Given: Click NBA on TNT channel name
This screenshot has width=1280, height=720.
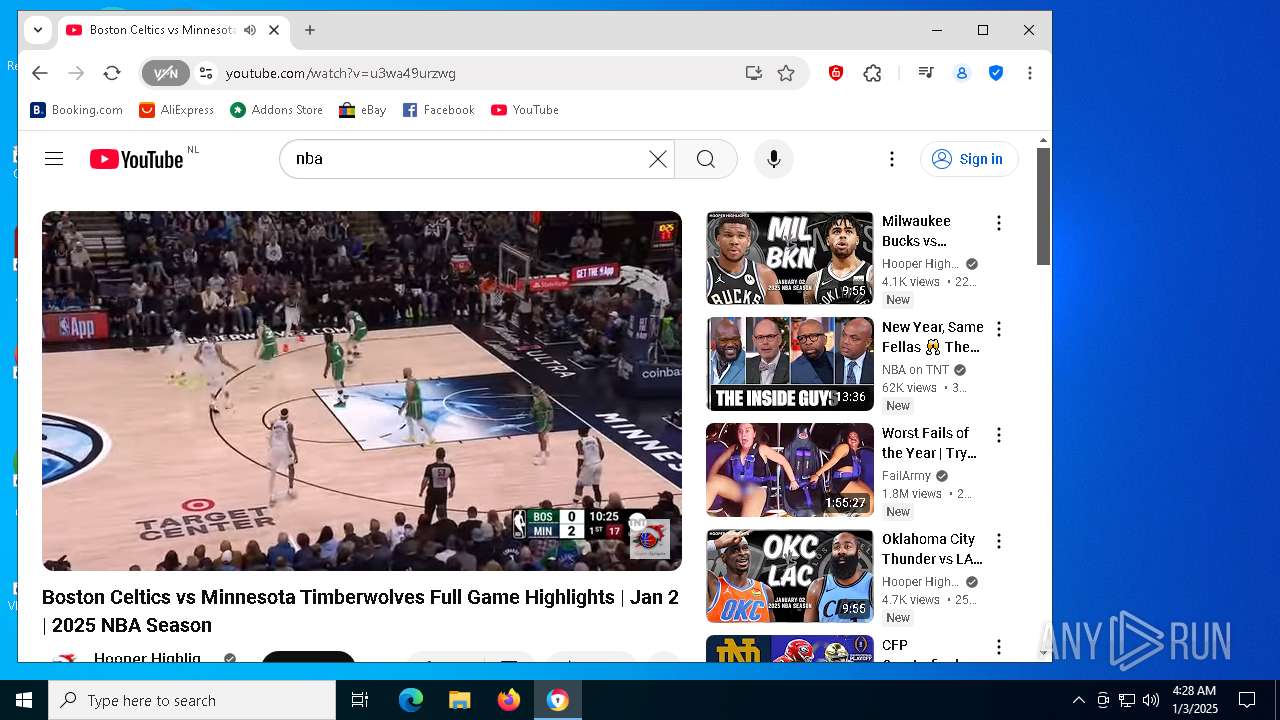Looking at the screenshot, I should 915,370.
